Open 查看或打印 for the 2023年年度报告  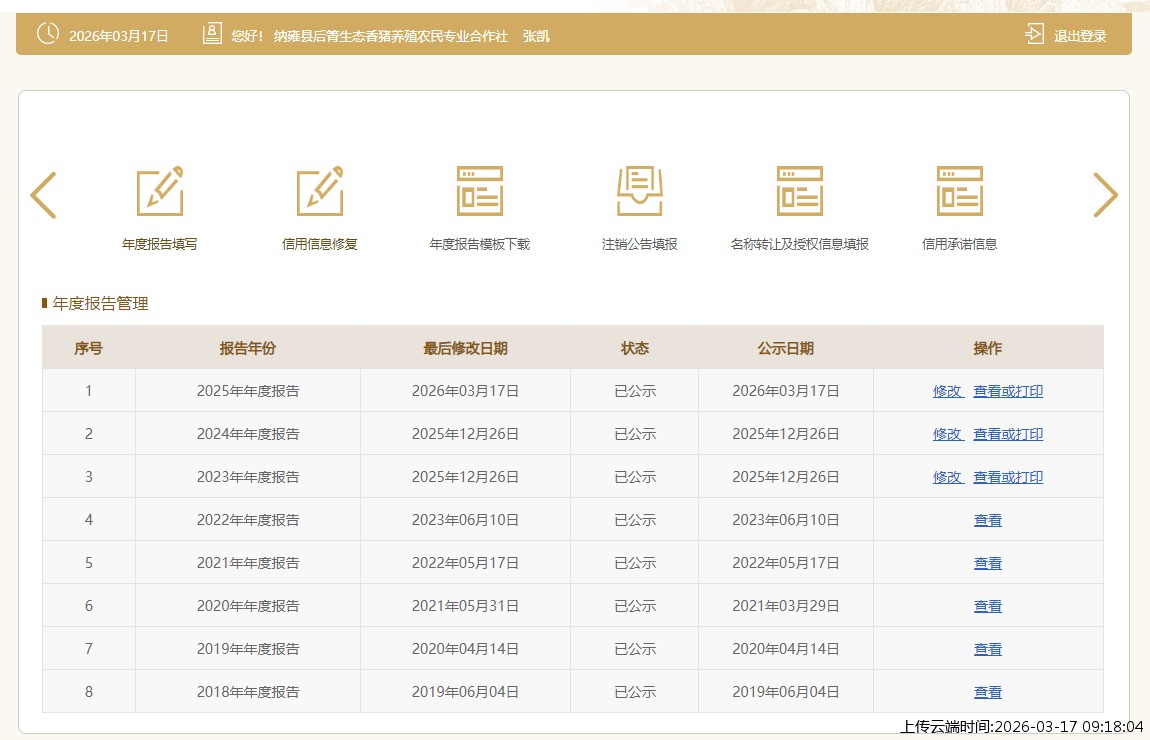pos(1008,477)
